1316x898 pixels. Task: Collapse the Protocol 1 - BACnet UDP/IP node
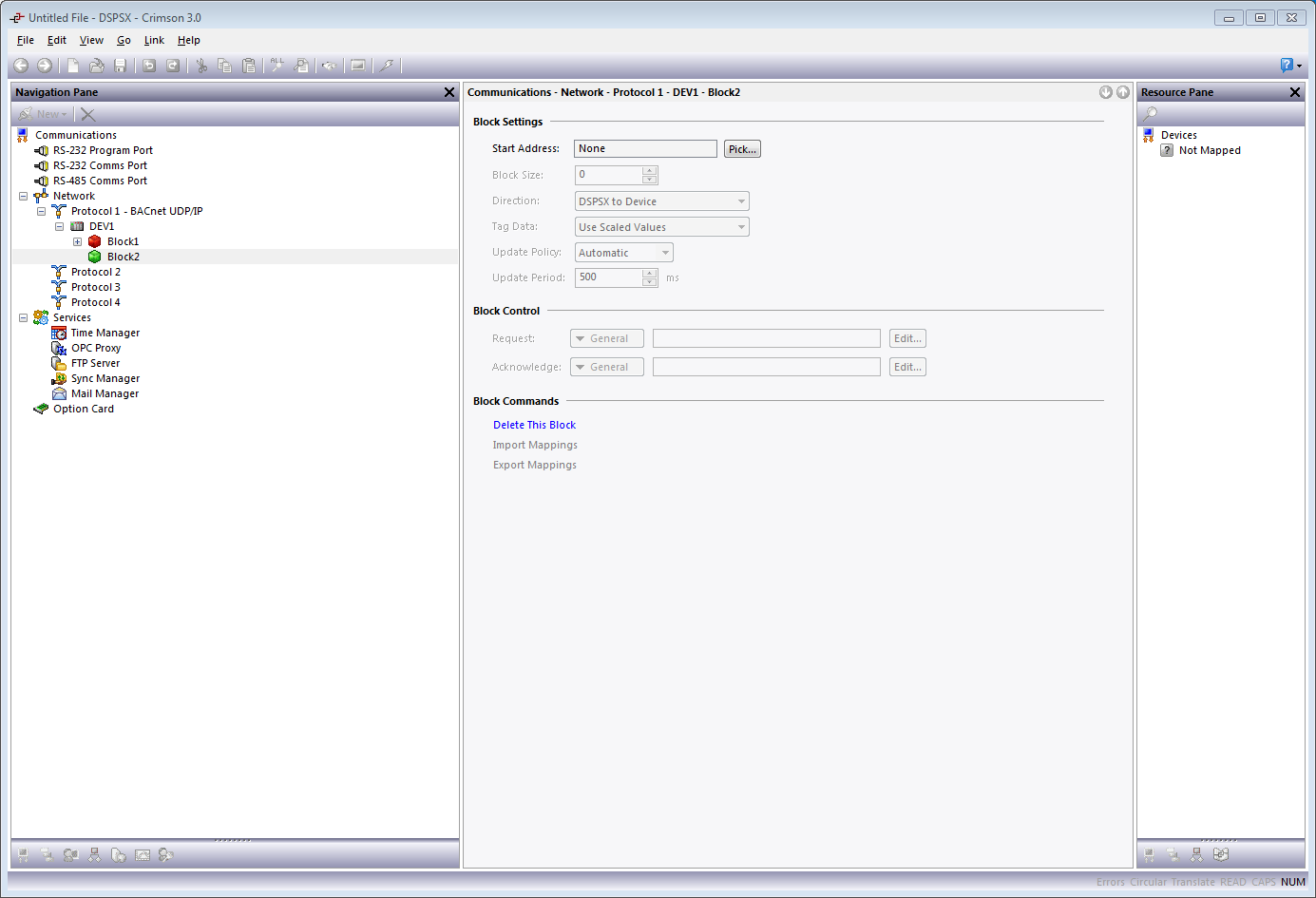42,211
